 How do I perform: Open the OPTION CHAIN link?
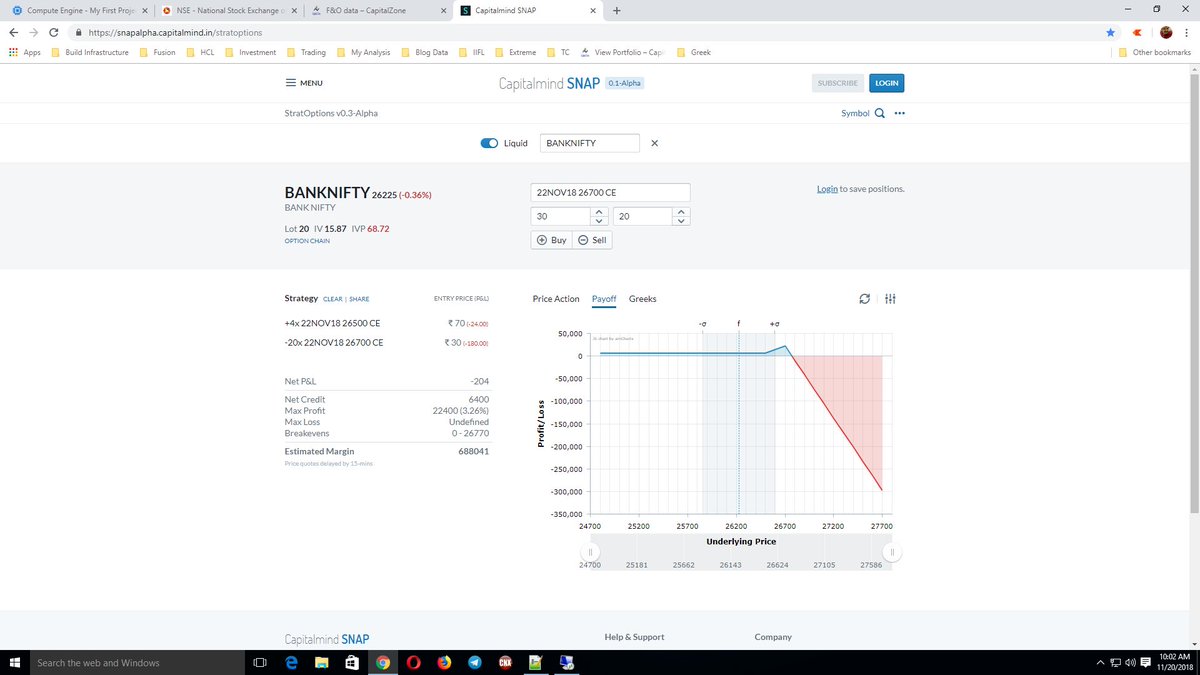pyautogui.click(x=307, y=241)
